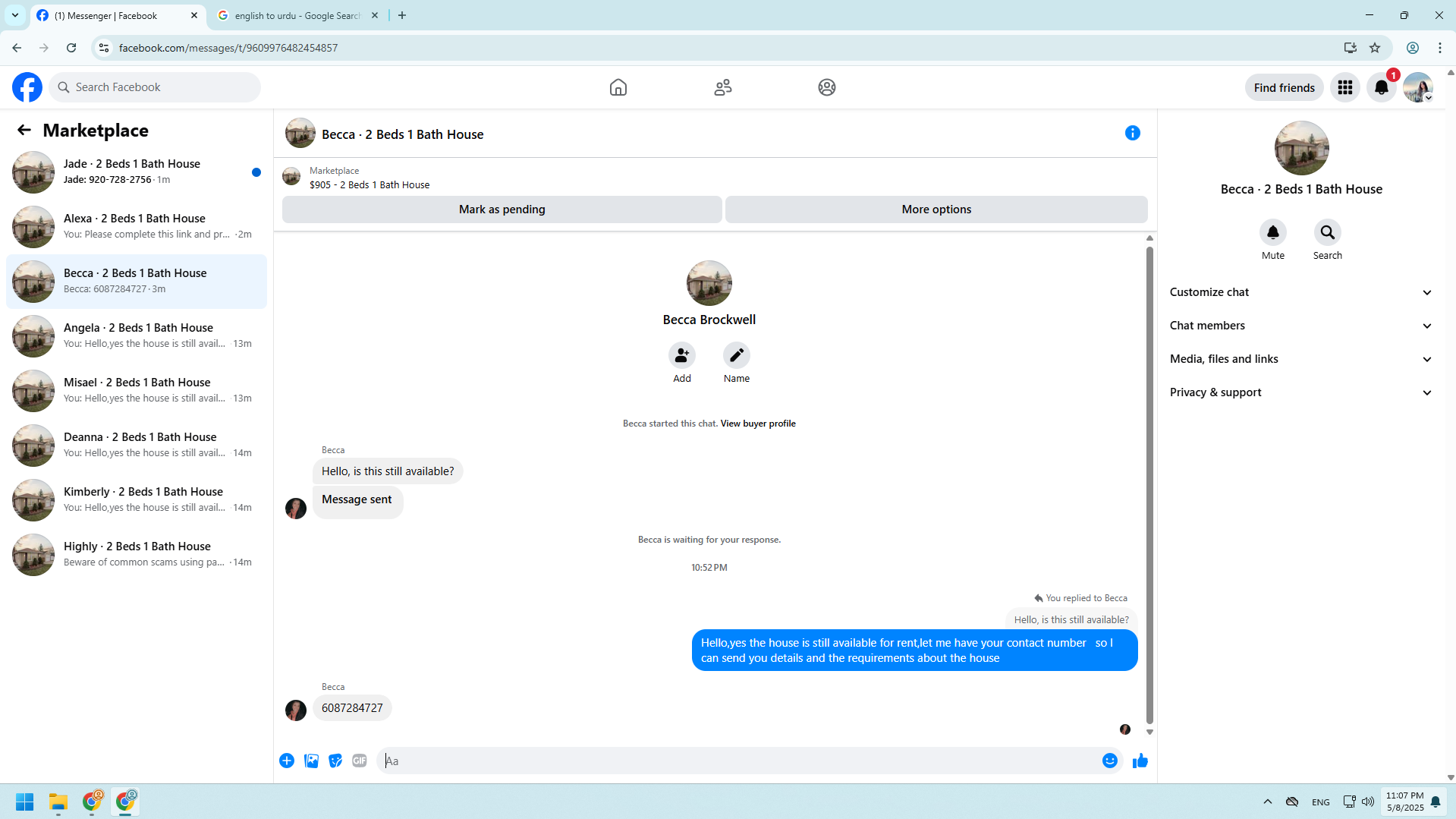Expand Media, files and links section
1456x819 pixels.
(x=1301, y=359)
